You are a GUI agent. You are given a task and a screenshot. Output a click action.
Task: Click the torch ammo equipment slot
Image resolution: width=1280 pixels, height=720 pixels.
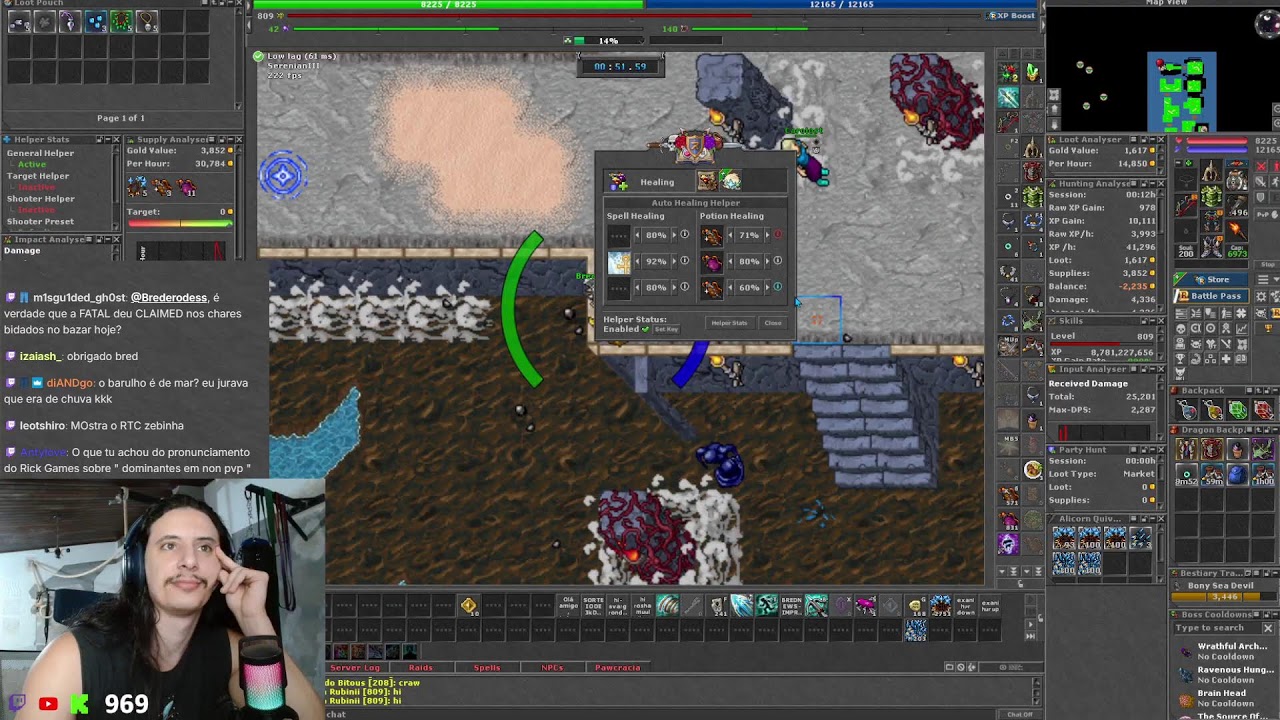[x=1237, y=230]
